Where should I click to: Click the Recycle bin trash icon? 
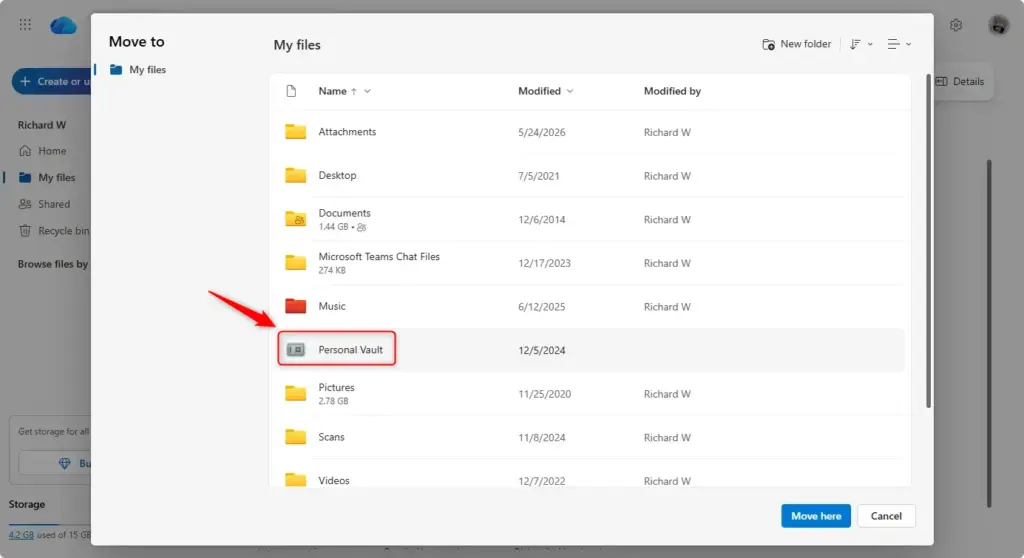point(25,231)
